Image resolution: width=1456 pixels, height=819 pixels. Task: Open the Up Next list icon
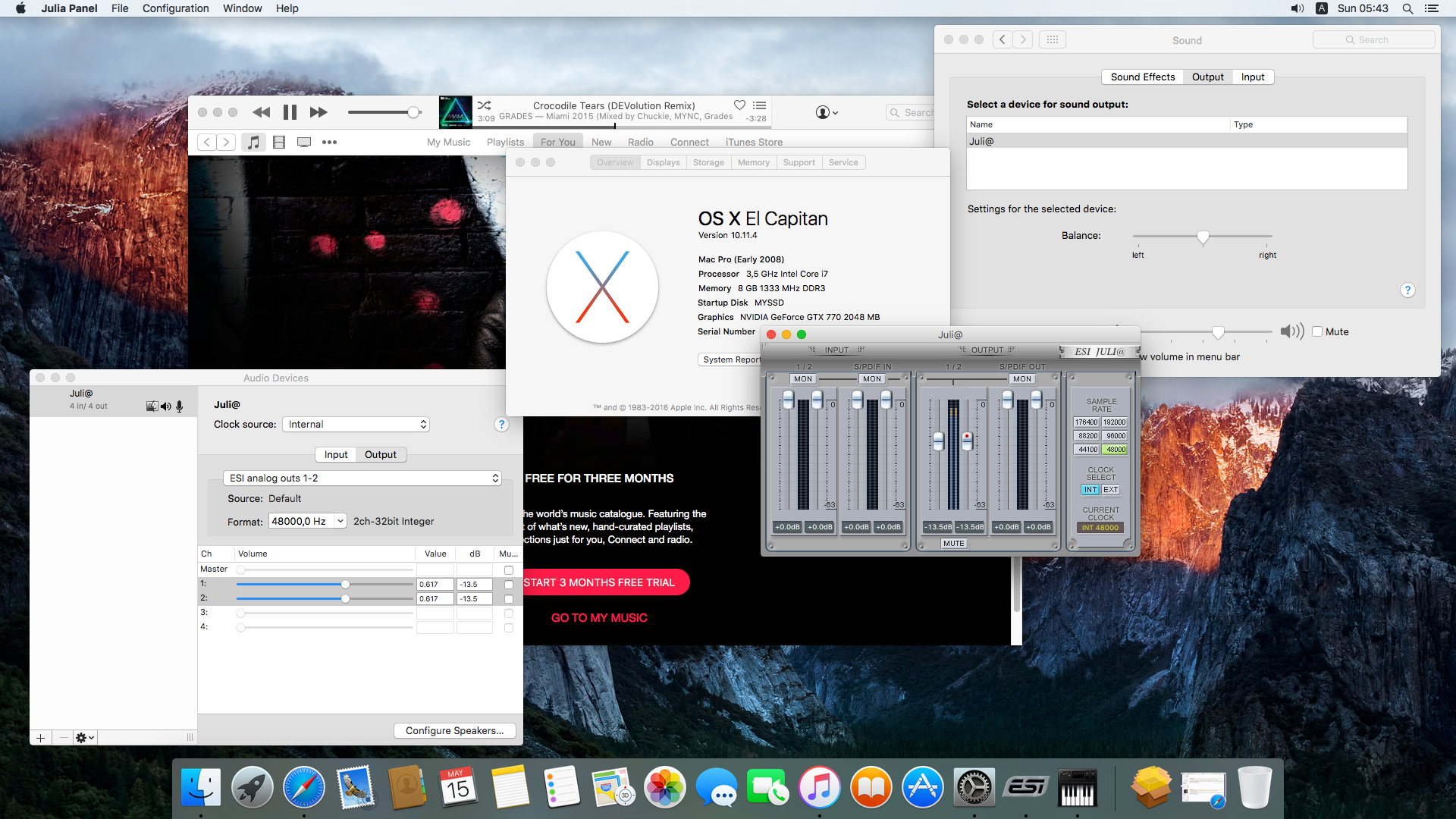point(759,105)
